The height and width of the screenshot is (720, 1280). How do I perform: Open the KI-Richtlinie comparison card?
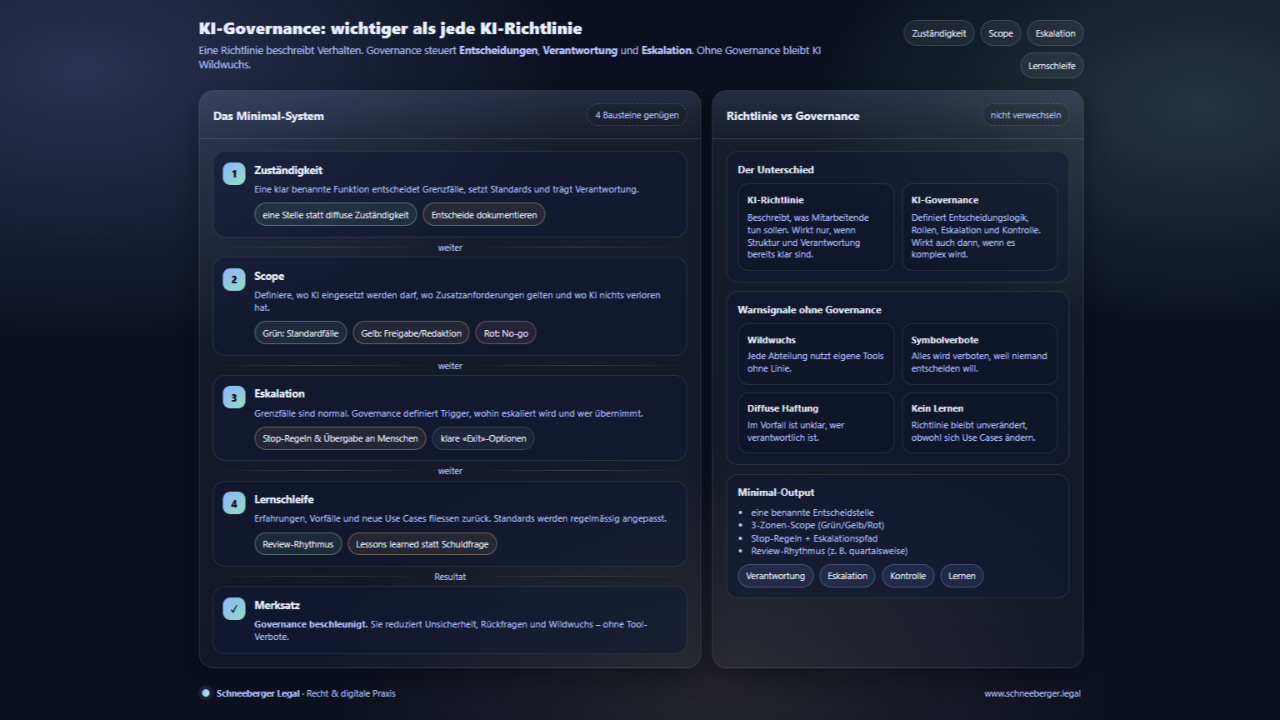(816, 227)
